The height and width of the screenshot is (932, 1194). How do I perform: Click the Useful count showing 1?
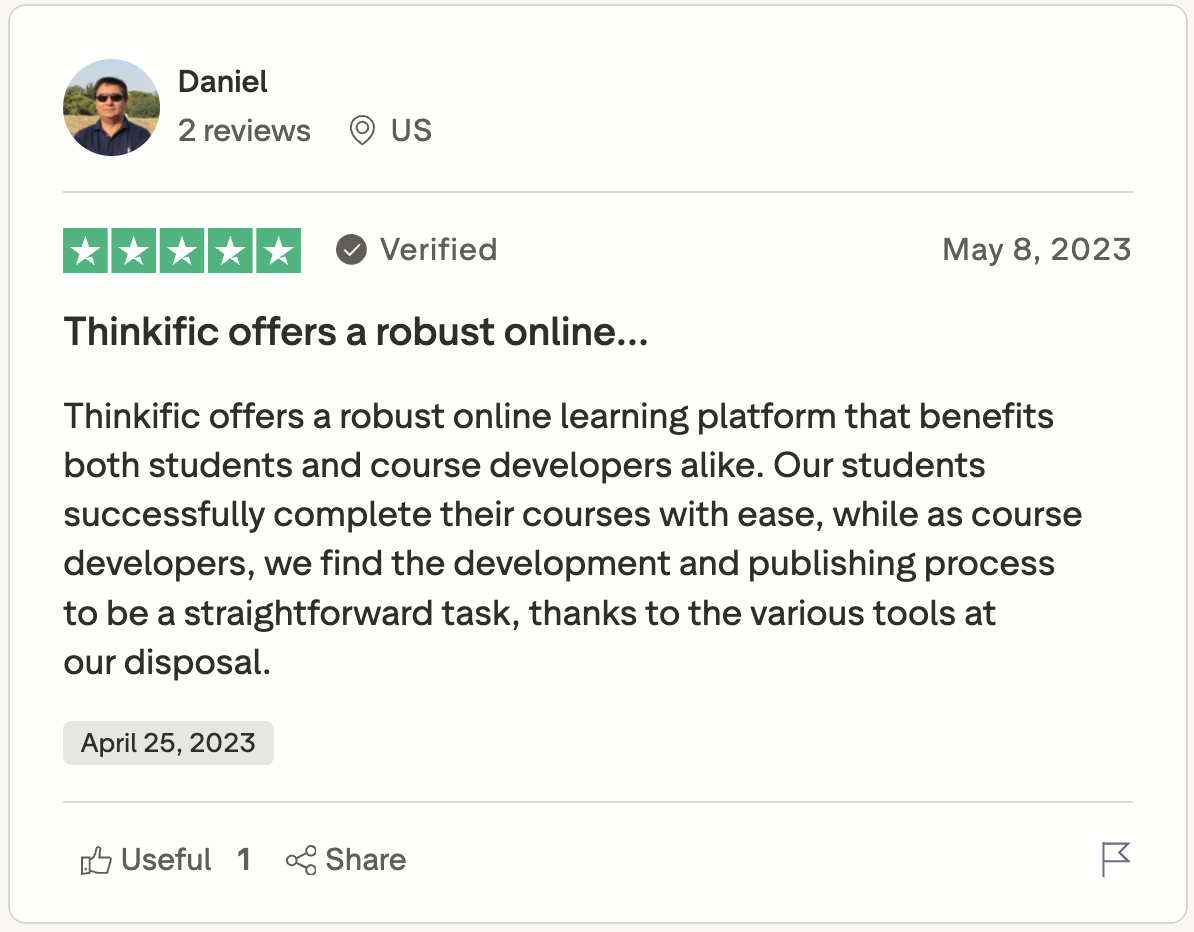click(x=243, y=859)
